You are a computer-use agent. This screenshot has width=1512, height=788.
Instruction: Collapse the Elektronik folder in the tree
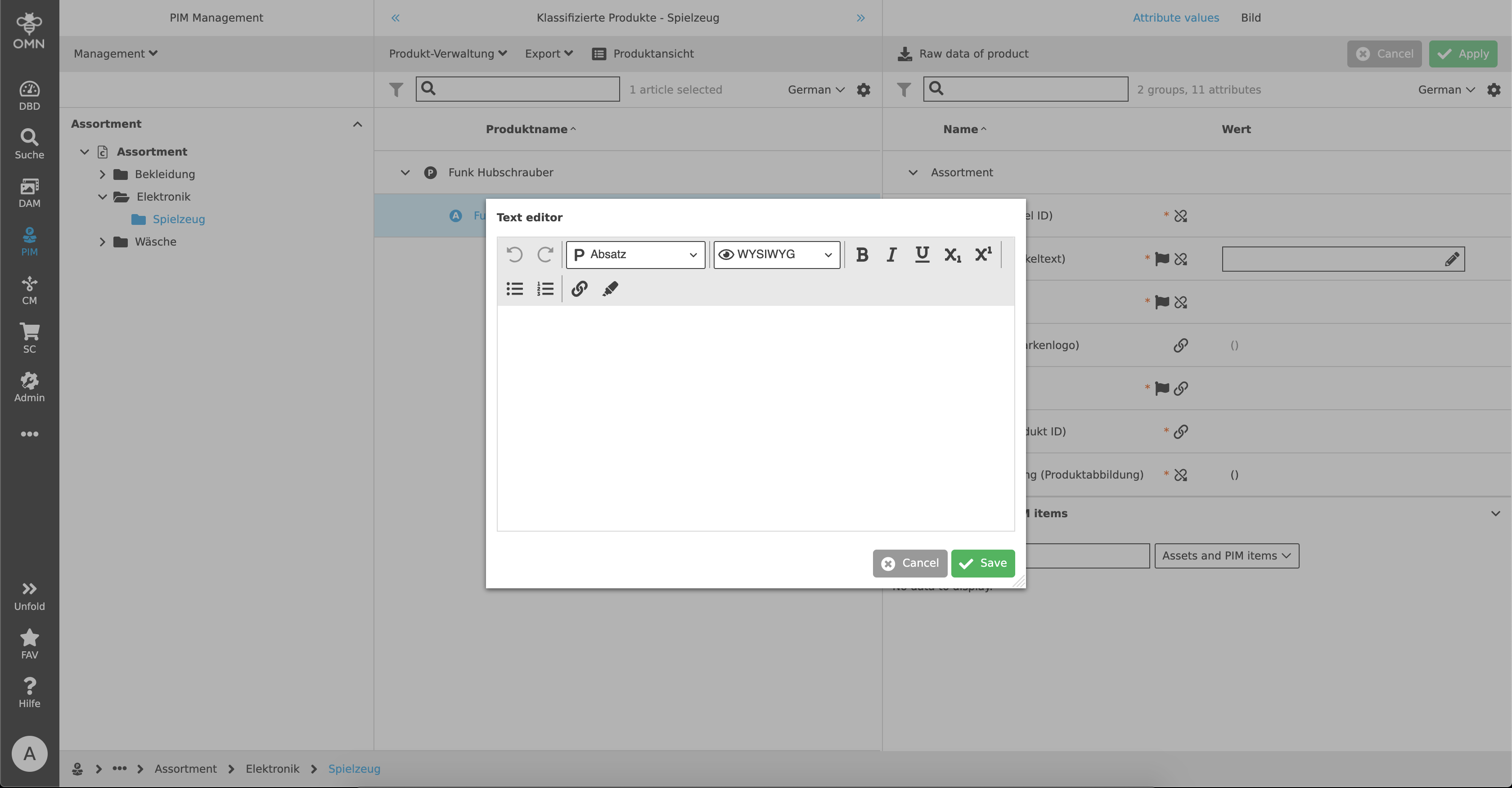[102, 197]
